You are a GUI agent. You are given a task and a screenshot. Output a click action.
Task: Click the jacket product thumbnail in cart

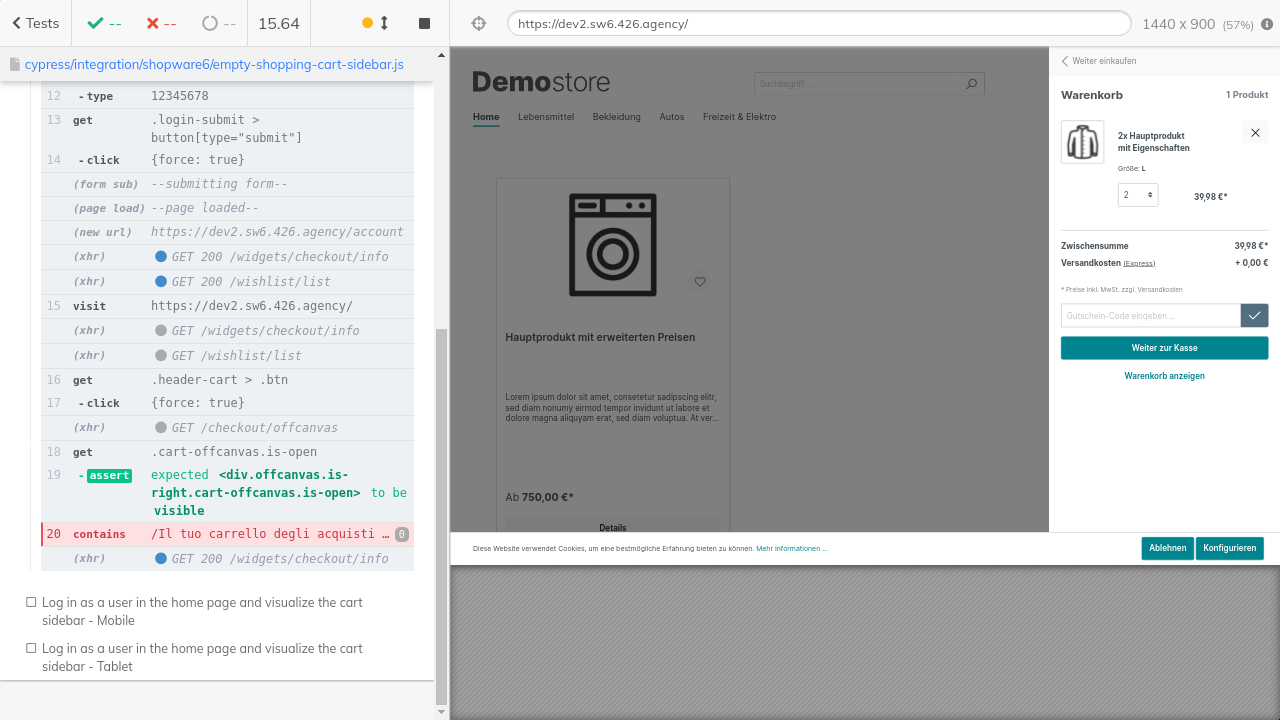(1082, 142)
